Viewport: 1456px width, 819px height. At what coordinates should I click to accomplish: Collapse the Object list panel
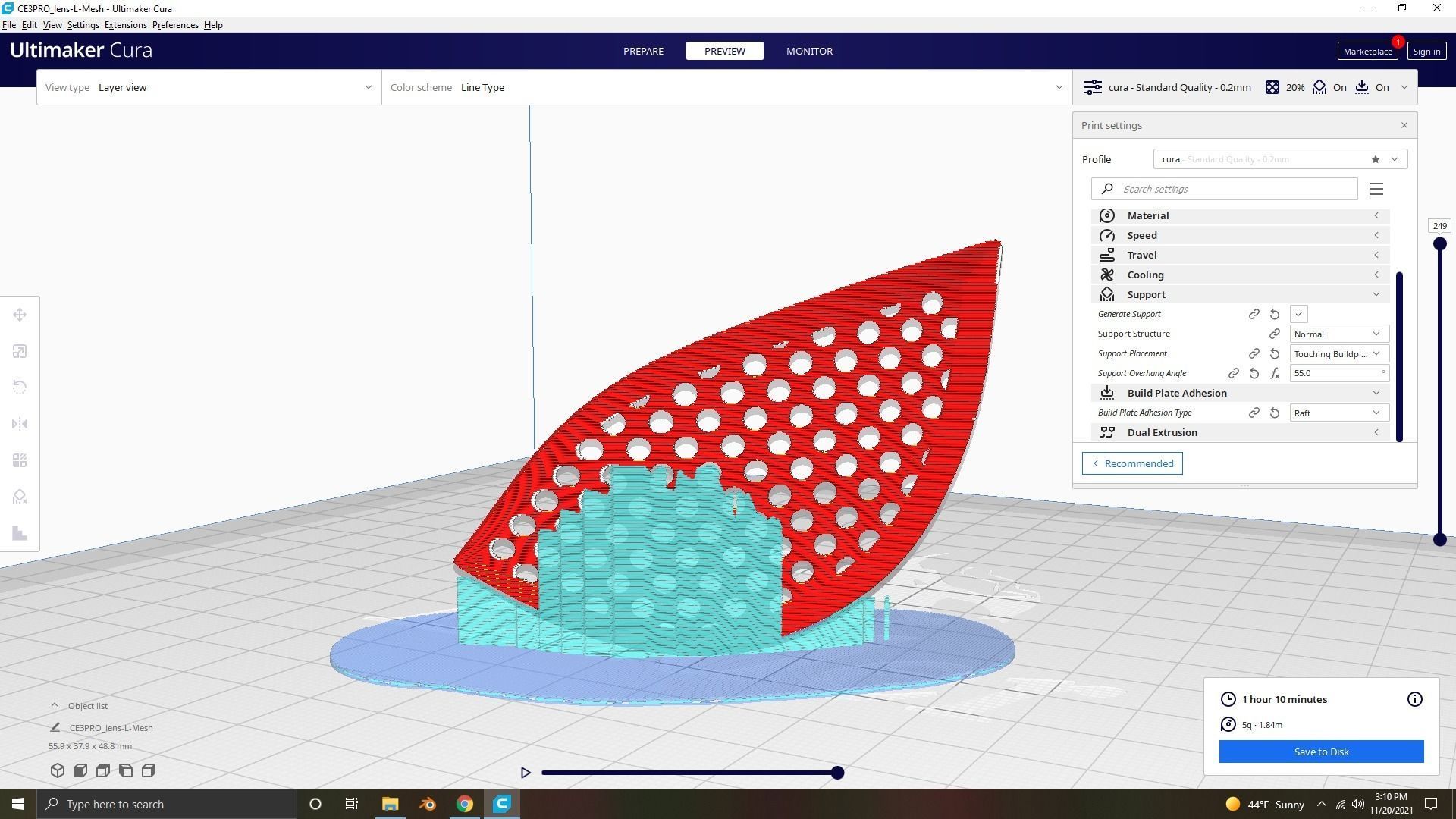(x=55, y=705)
